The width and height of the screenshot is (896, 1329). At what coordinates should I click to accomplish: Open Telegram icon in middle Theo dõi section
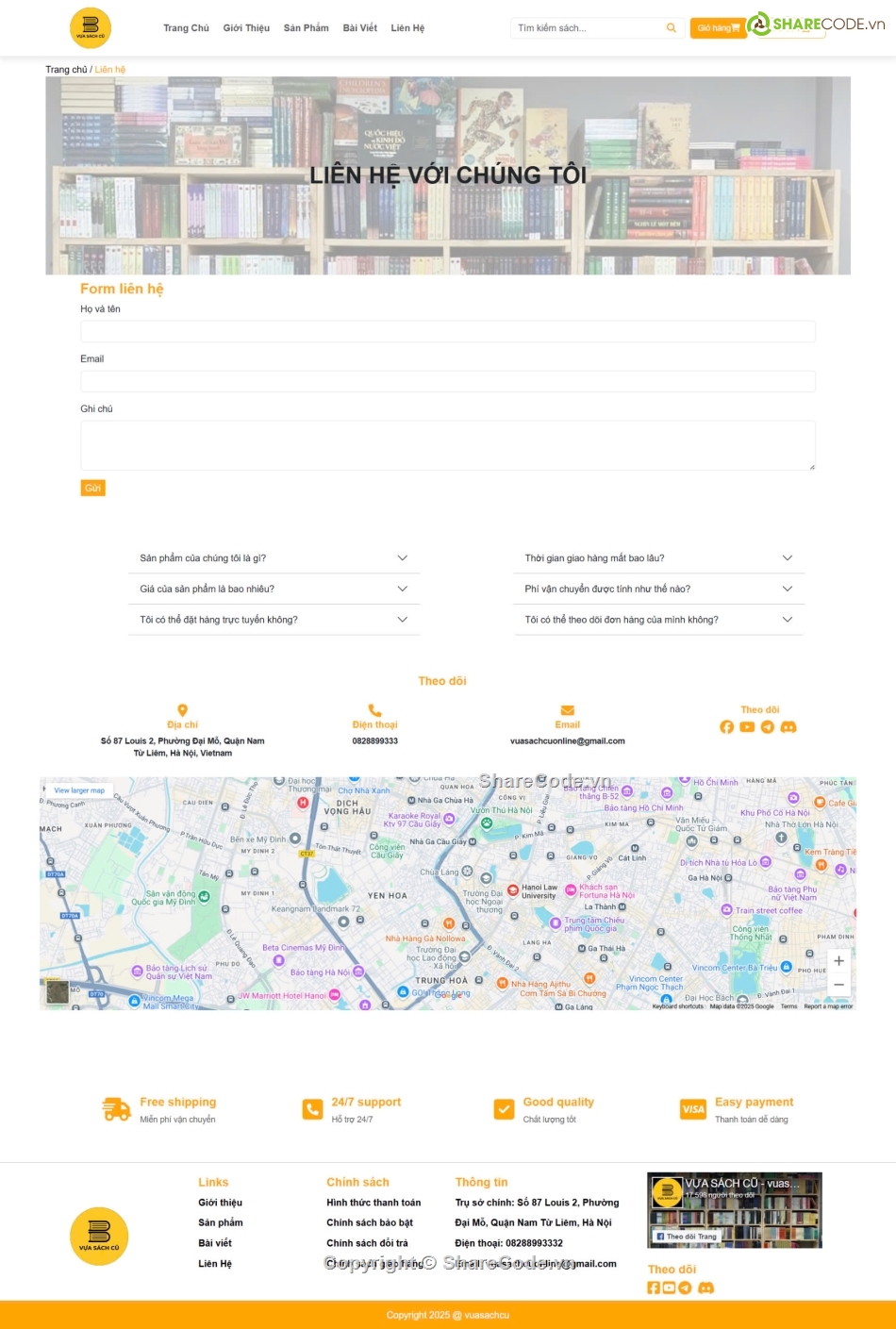(768, 727)
